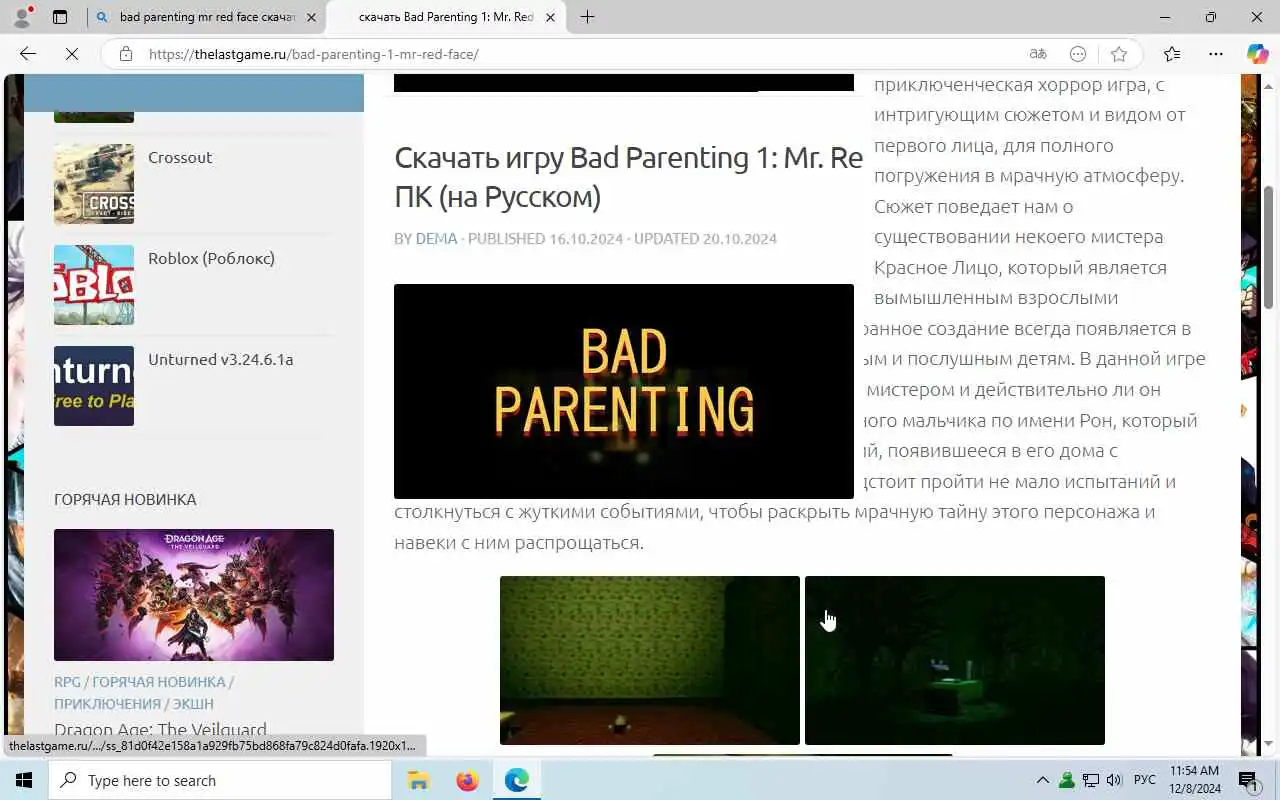Click the 'Скачать игру Bad Parenting 1' heading

coord(628,177)
